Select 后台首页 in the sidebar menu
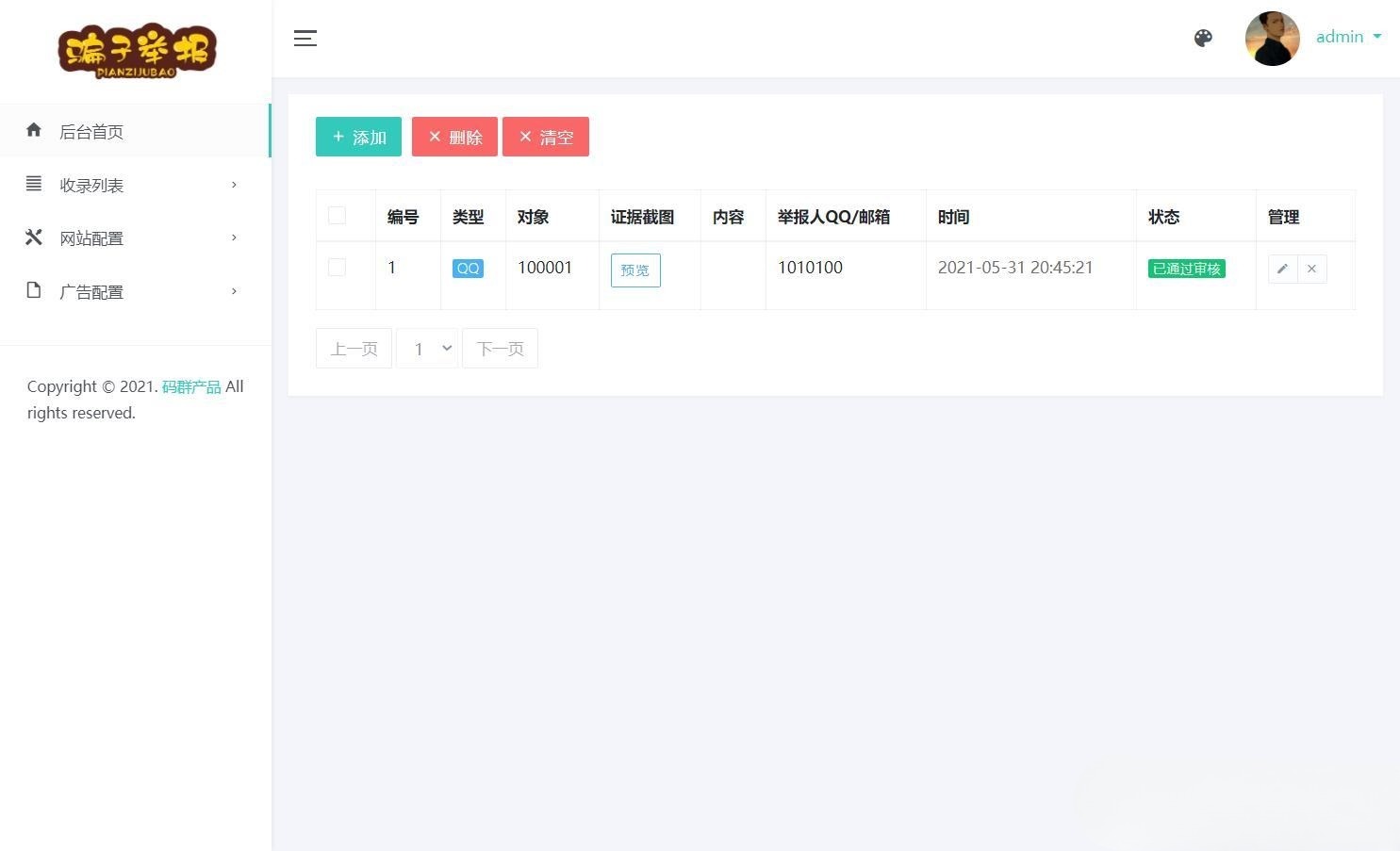 click(91, 131)
